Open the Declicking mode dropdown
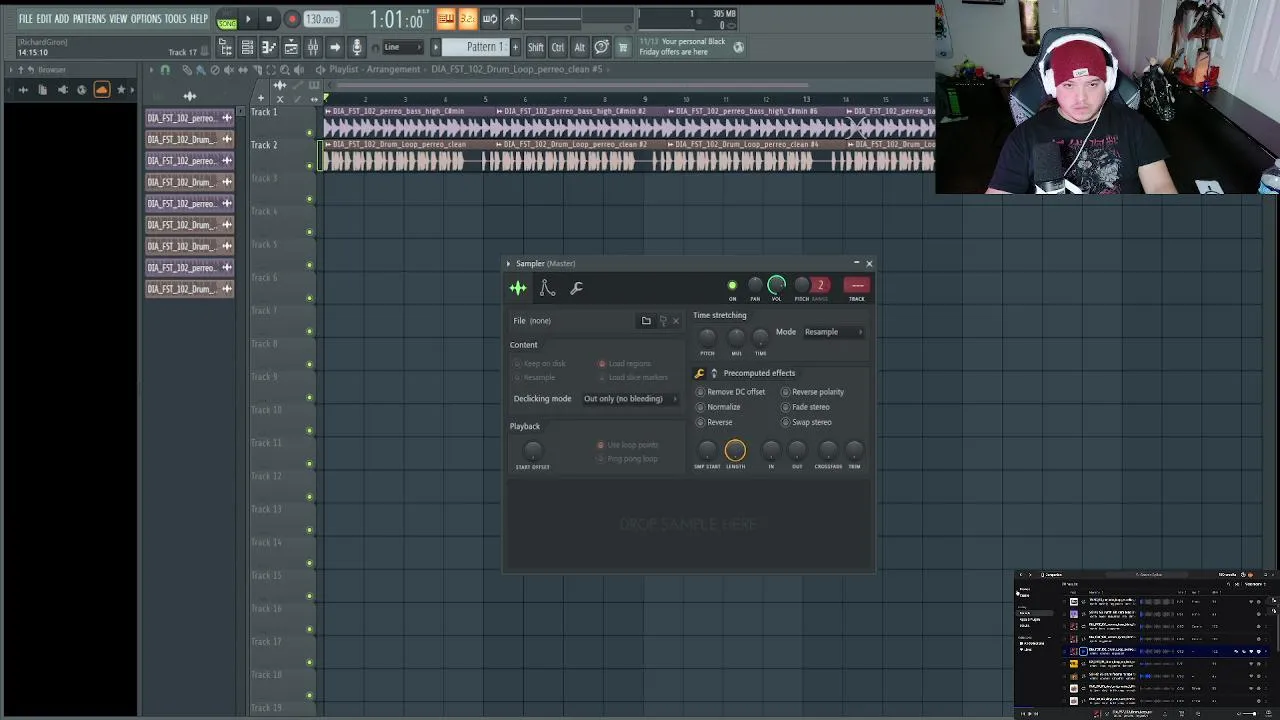The image size is (1280, 720). click(630, 399)
